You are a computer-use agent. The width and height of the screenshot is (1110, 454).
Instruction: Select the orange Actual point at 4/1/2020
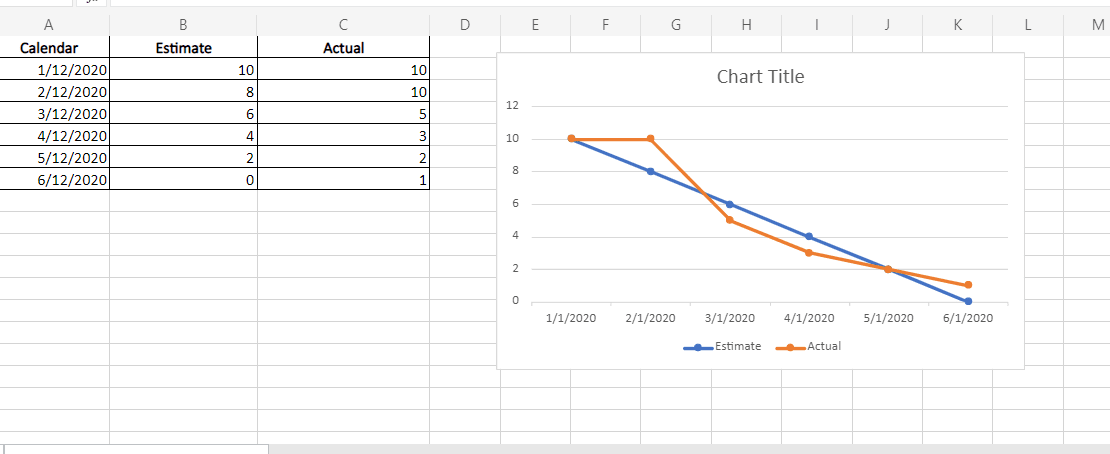pos(809,253)
